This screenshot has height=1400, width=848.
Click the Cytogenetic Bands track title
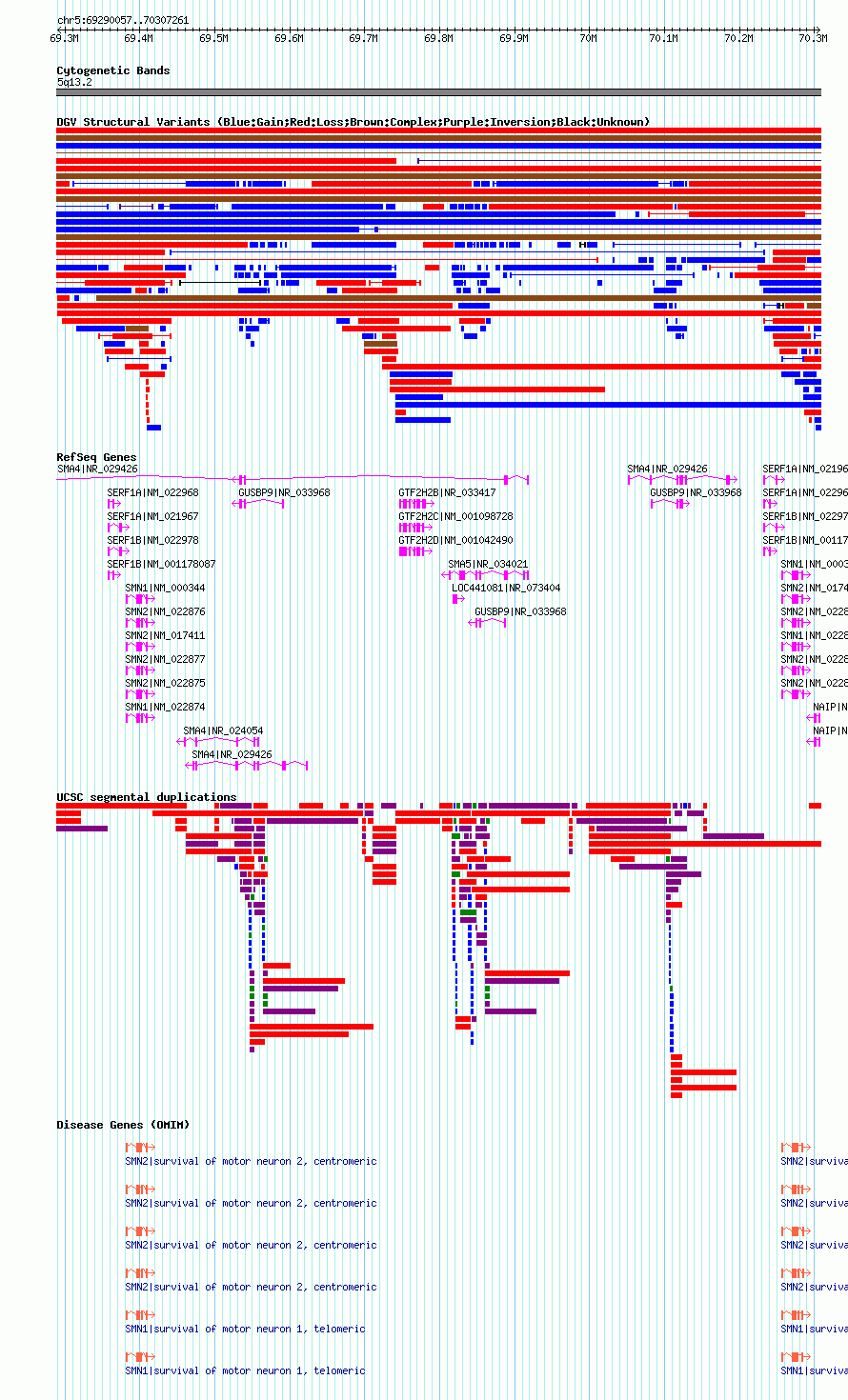click(113, 70)
